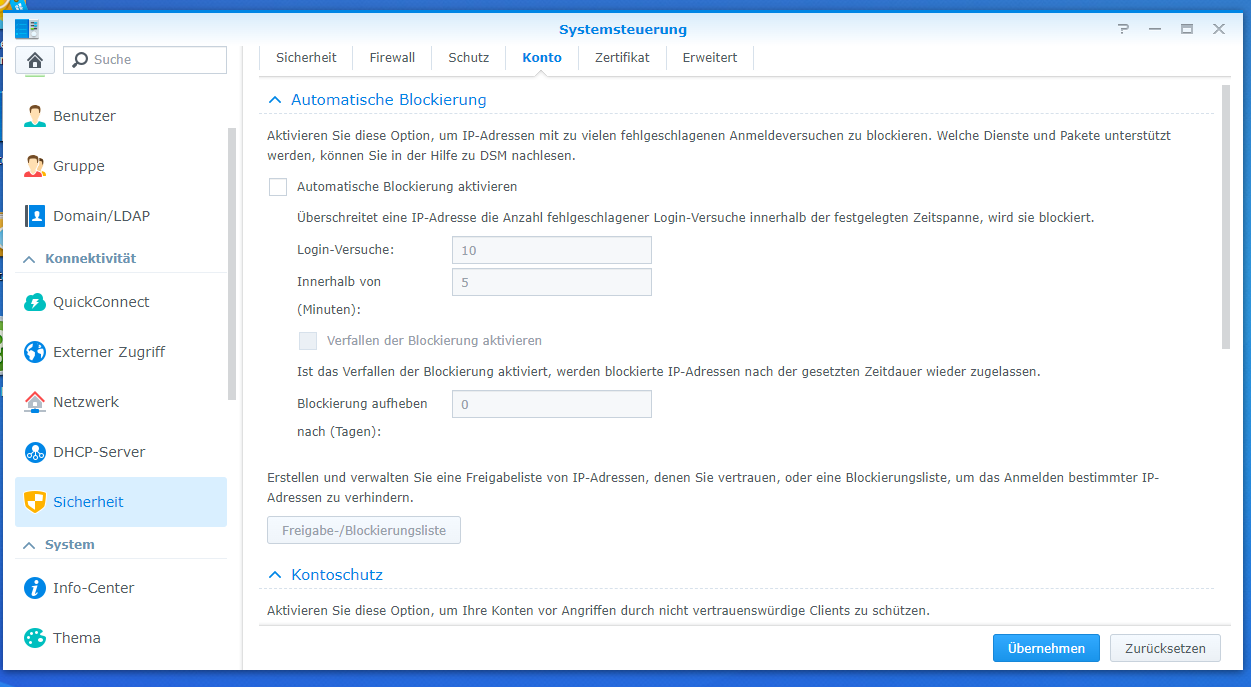Viewport: 1251px width, 687px height.
Task: Open DHCP-Server via its icon
Action: coord(35,452)
